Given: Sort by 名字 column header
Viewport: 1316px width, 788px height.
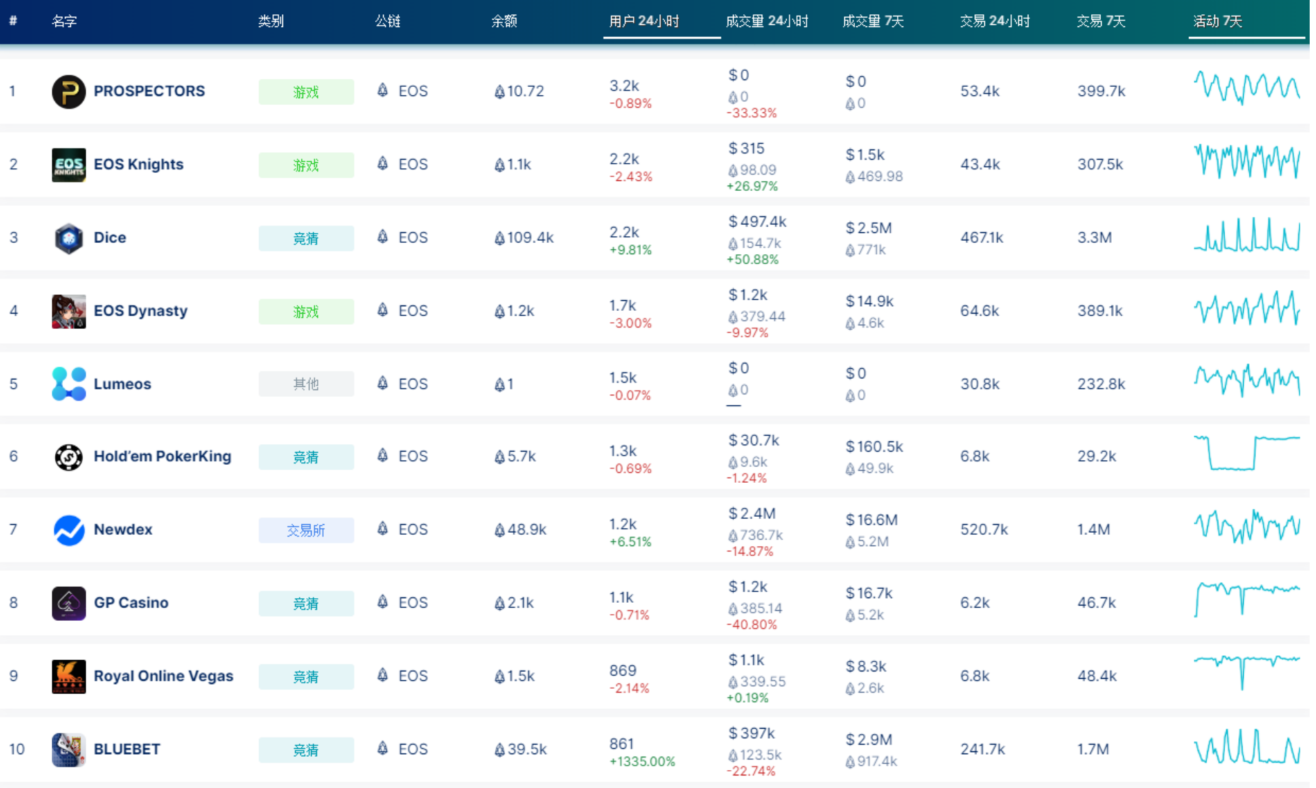Looking at the screenshot, I should pyautogui.click(x=65, y=21).
